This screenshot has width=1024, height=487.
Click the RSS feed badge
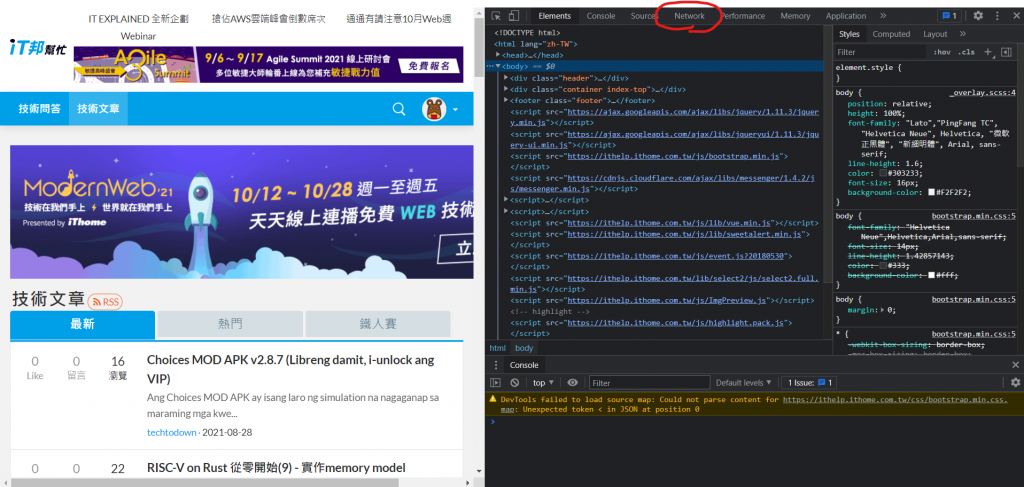(105, 302)
